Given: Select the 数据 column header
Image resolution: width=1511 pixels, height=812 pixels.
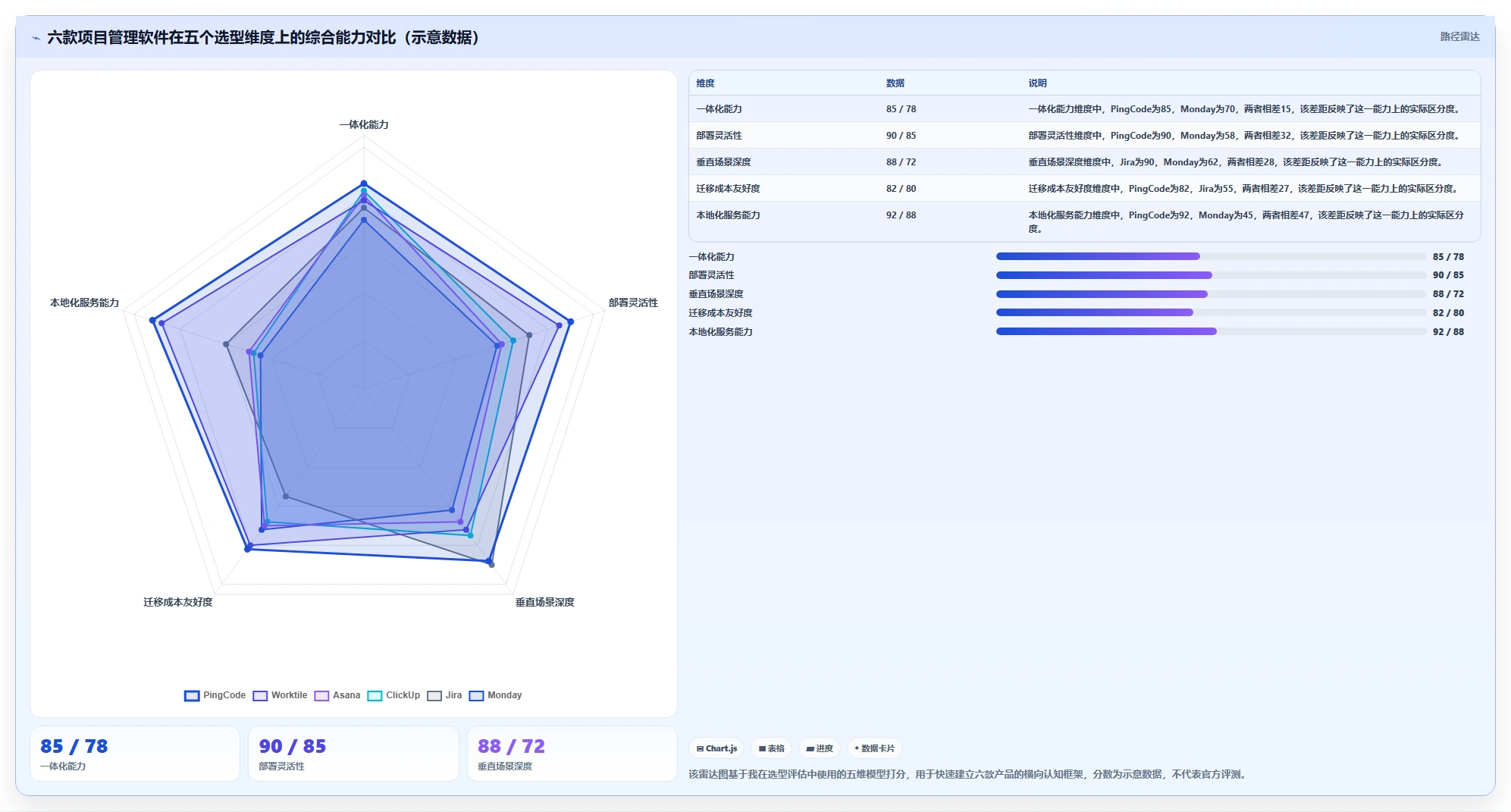Looking at the screenshot, I should coord(895,83).
